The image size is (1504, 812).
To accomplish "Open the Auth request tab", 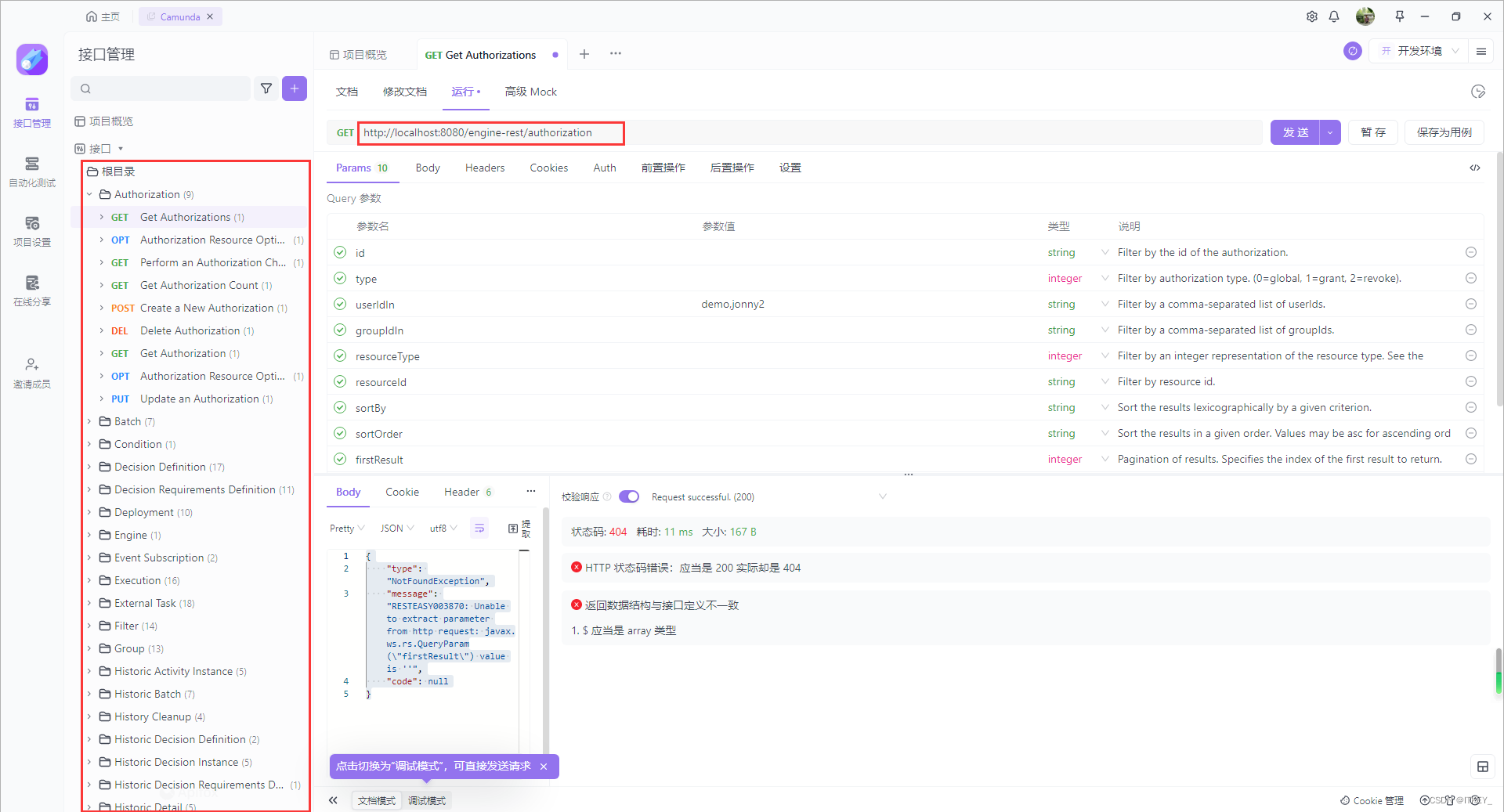I will coord(605,168).
